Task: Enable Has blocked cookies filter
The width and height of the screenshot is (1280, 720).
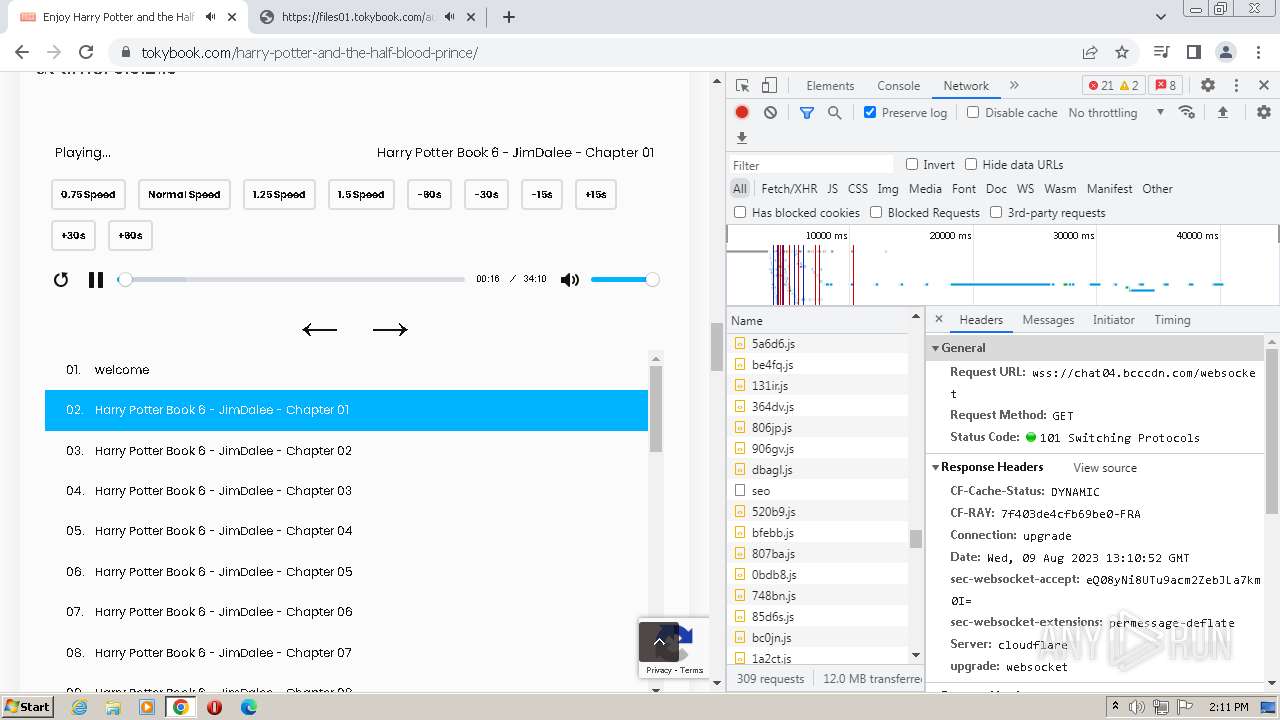Action: click(x=740, y=212)
